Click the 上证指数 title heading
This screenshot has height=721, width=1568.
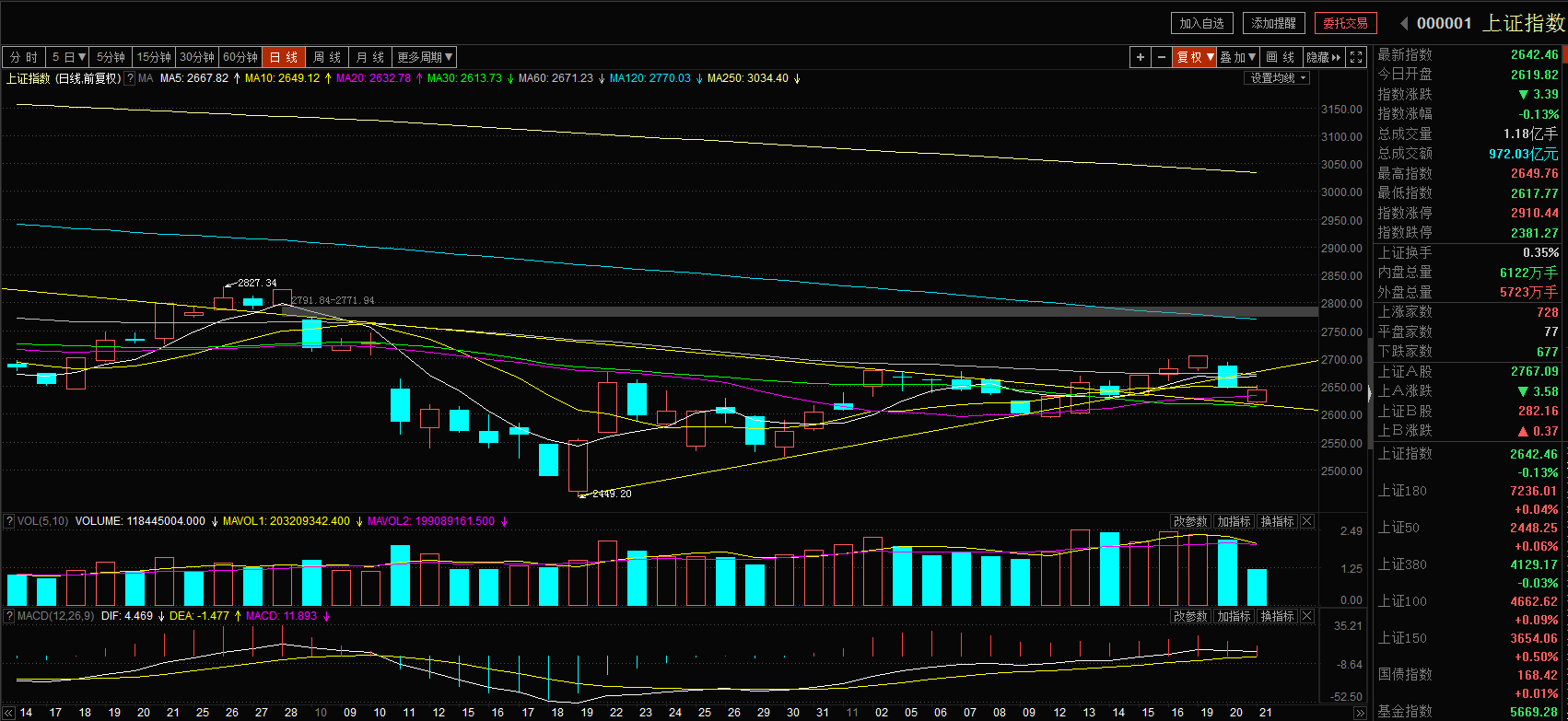point(1523,23)
